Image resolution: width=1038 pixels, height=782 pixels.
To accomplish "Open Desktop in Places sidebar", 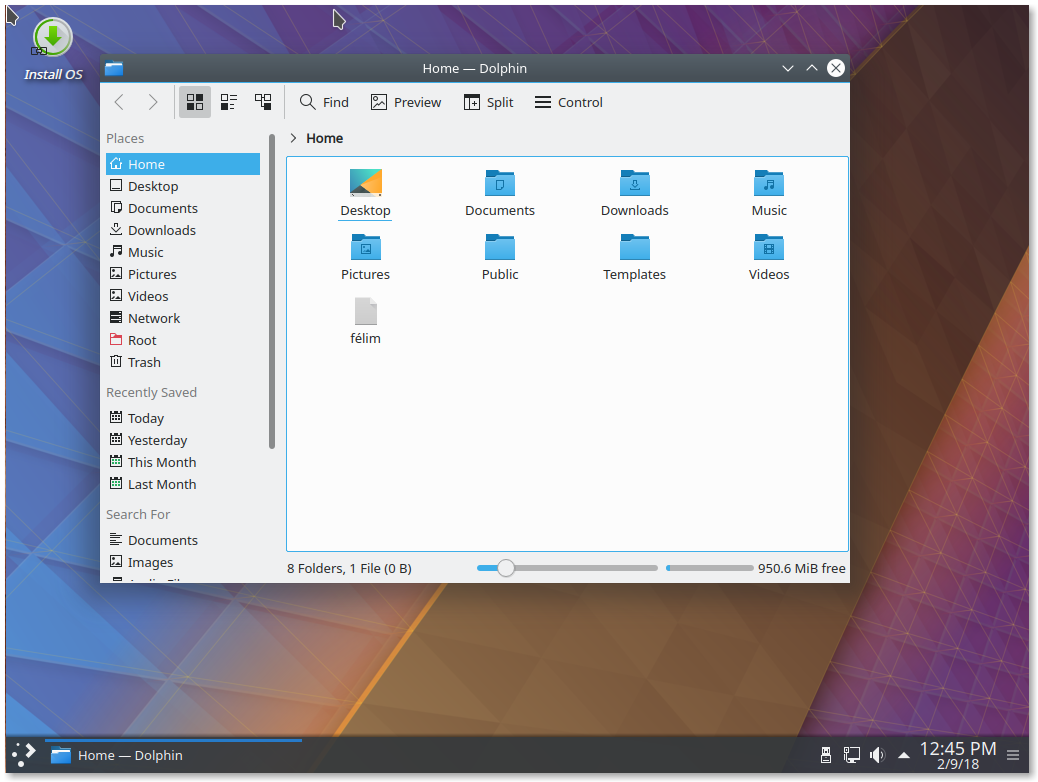I will tap(183, 186).
